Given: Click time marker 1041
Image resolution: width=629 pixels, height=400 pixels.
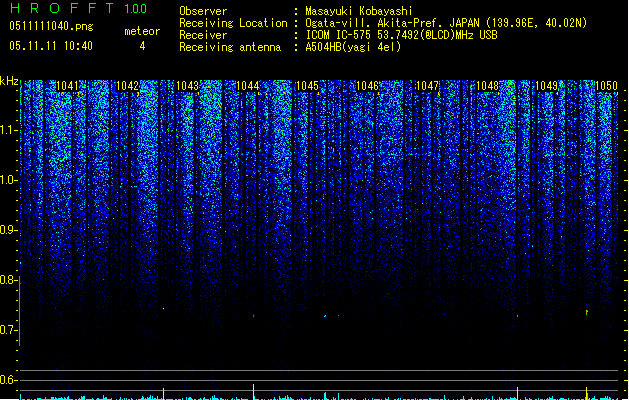Looking at the screenshot, I should point(67,86).
